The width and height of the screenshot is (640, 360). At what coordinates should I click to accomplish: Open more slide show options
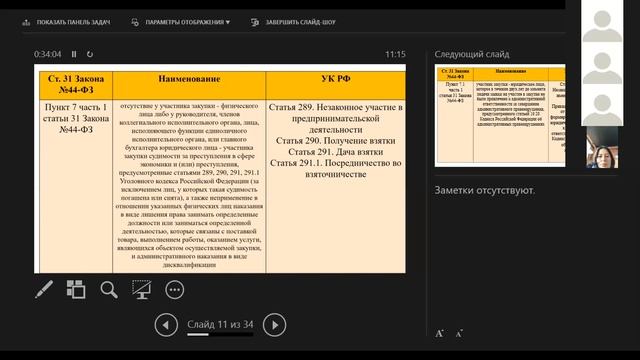[x=175, y=289]
